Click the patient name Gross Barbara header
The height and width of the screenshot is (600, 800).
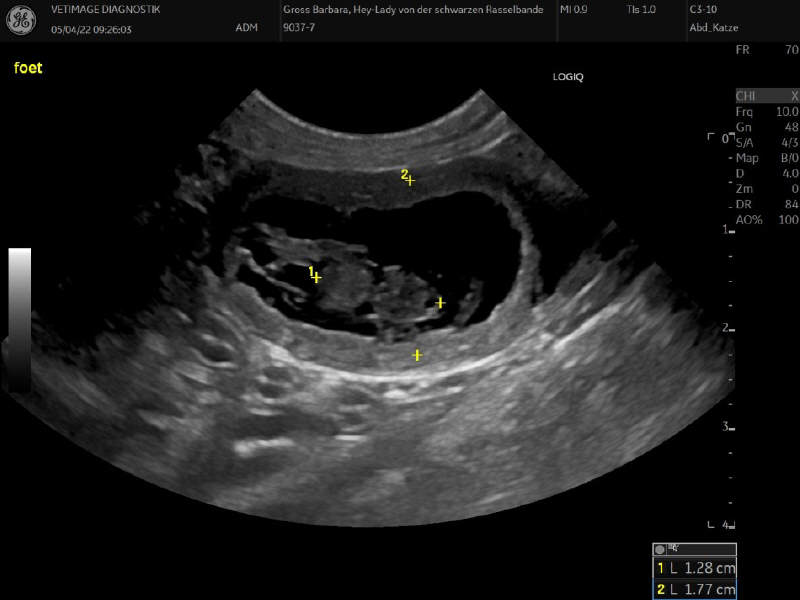[x=413, y=9]
